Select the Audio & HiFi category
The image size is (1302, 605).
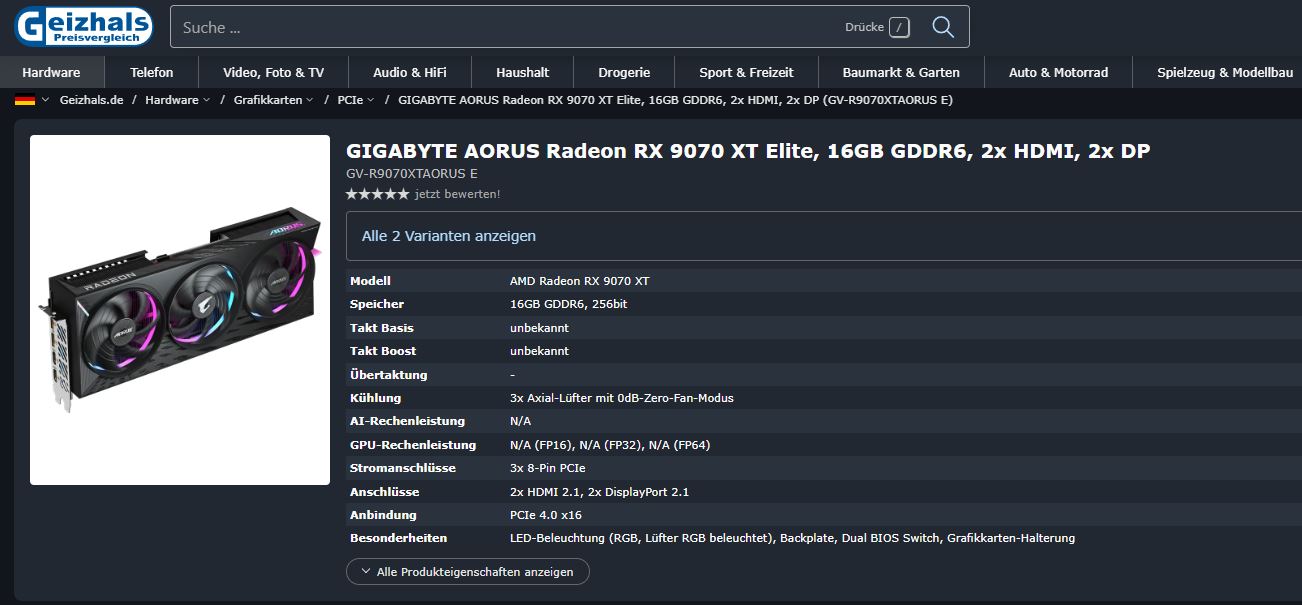410,72
